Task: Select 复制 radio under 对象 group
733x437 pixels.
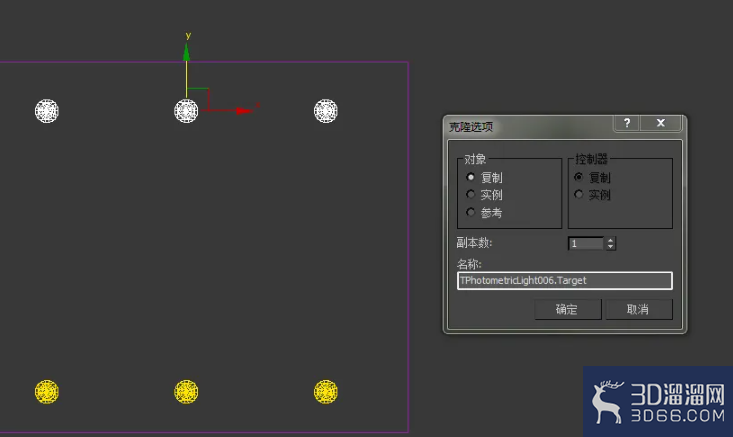Action: pos(471,177)
